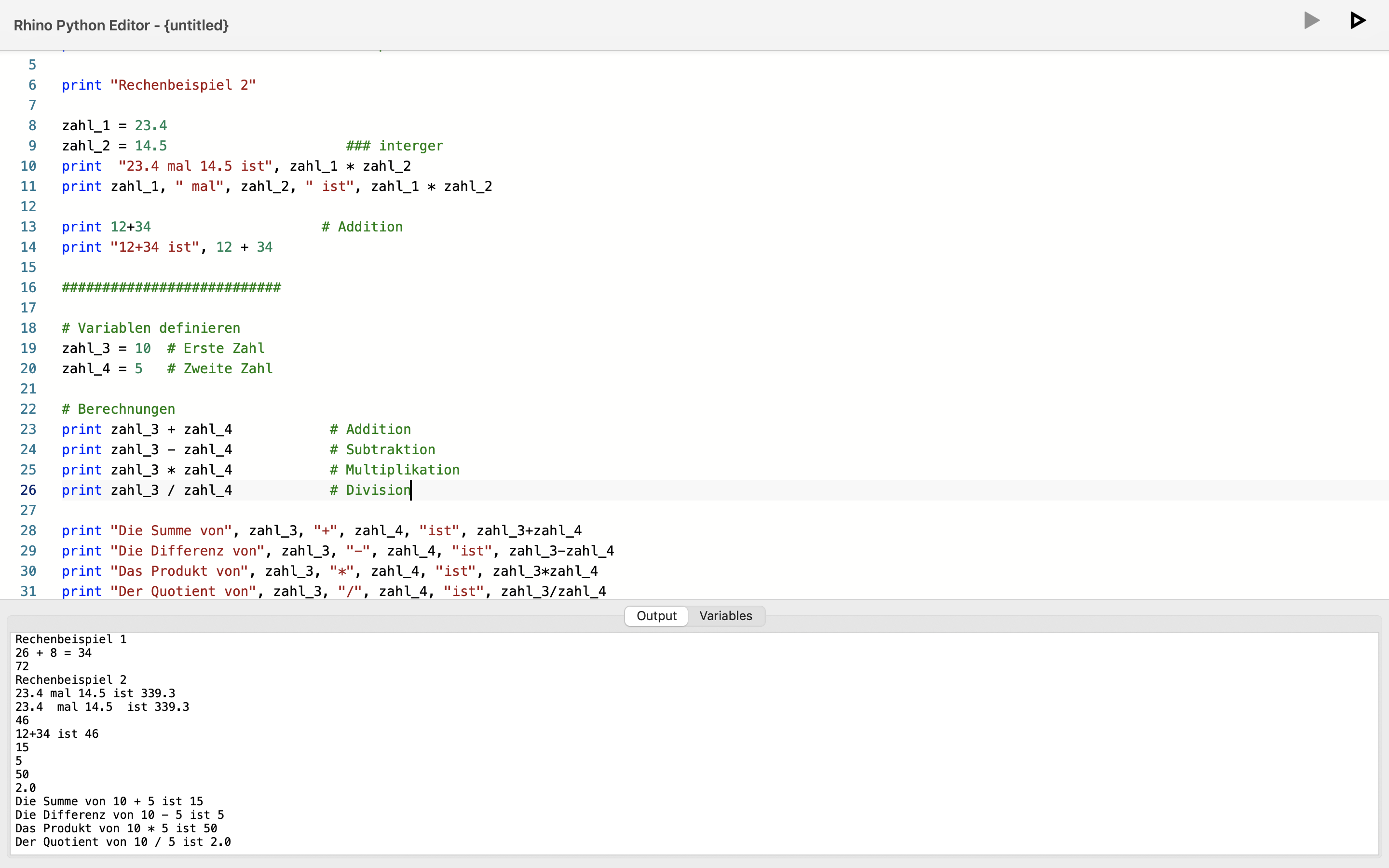Switch to the Output tab
1389x868 pixels.
pyautogui.click(x=656, y=616)
